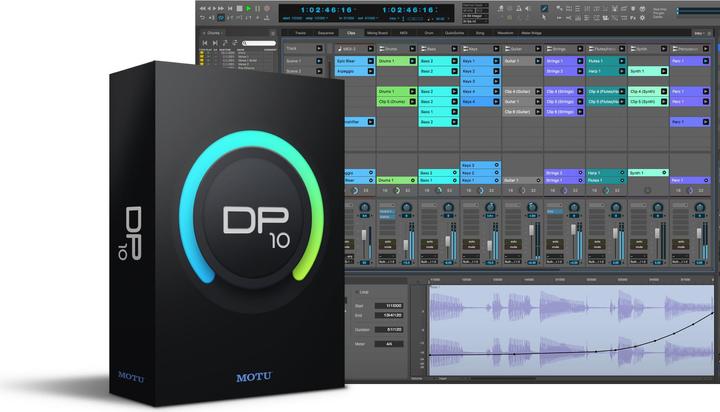
Task: Select the Pointer arrow tool
Action: click(x=544, y=17)
